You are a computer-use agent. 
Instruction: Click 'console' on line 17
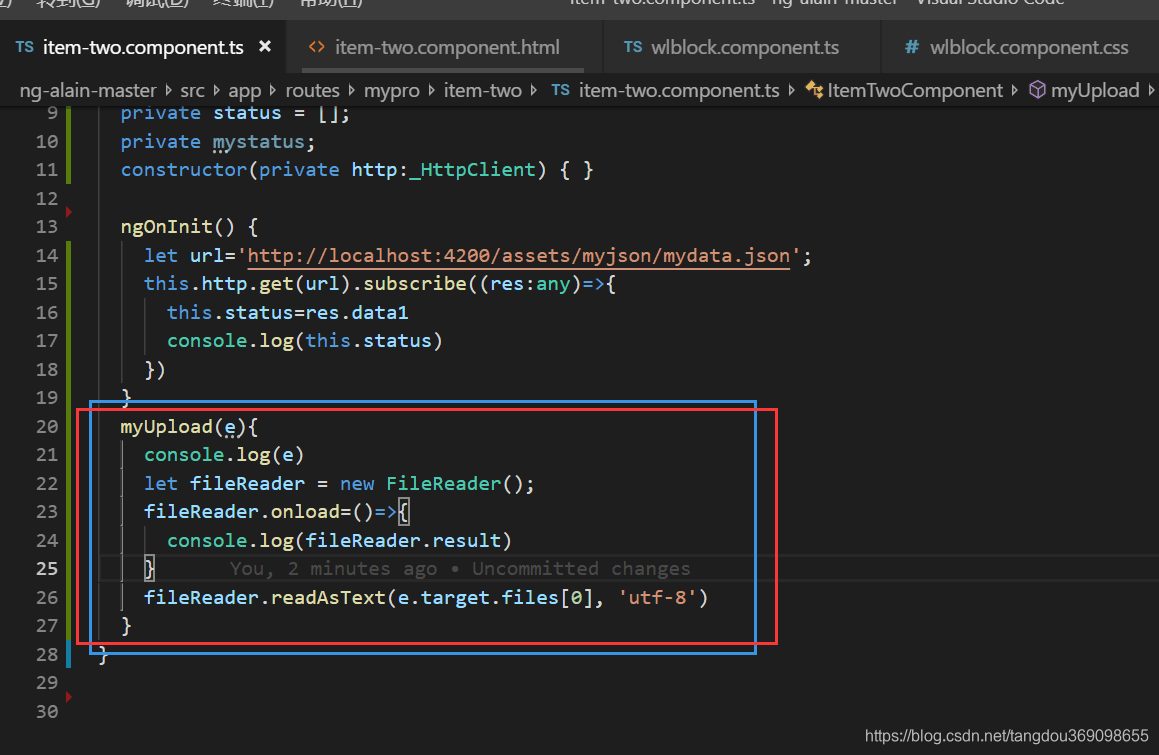[x=207, y=340]
